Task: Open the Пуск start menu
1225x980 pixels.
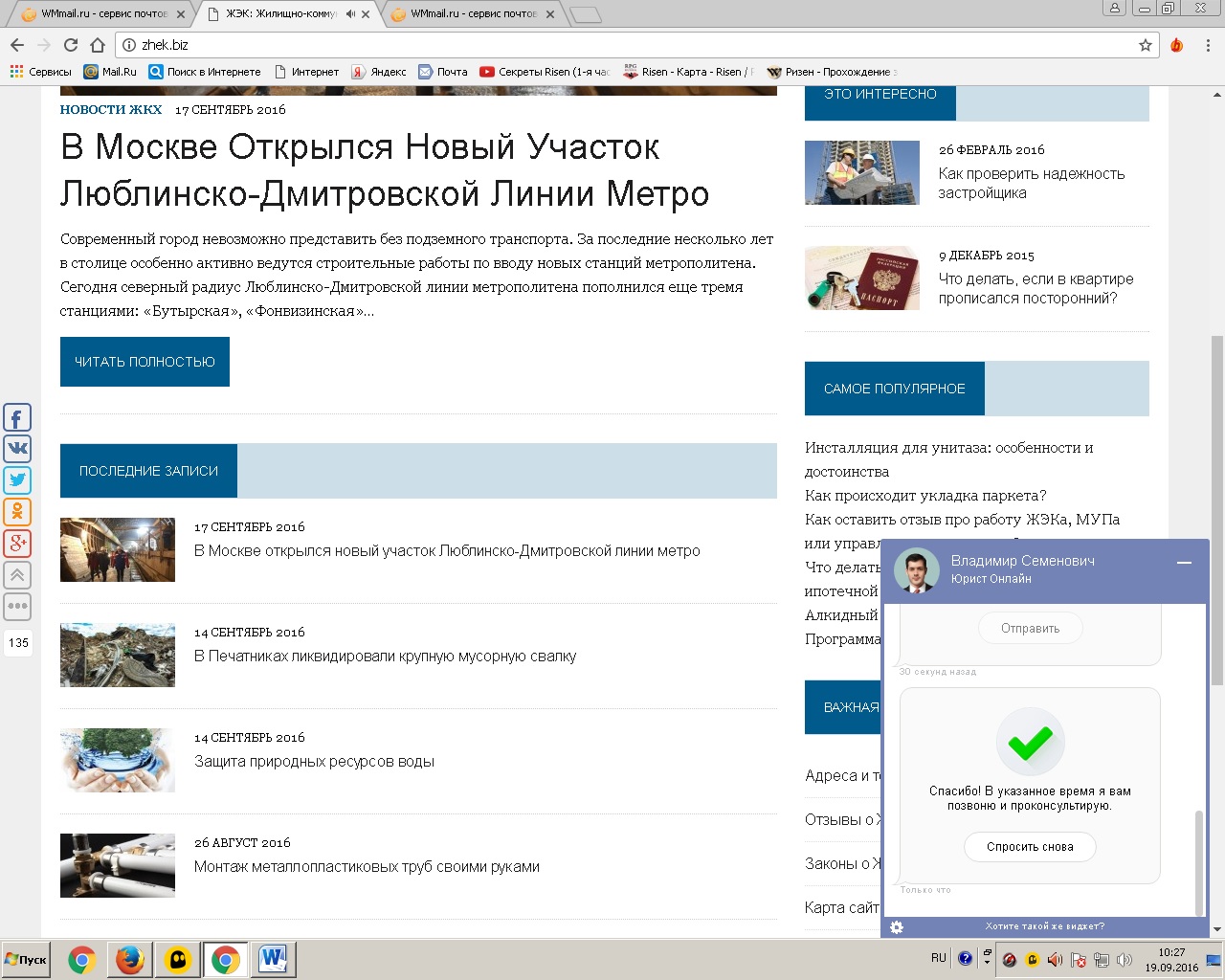Action: [27, 960]
